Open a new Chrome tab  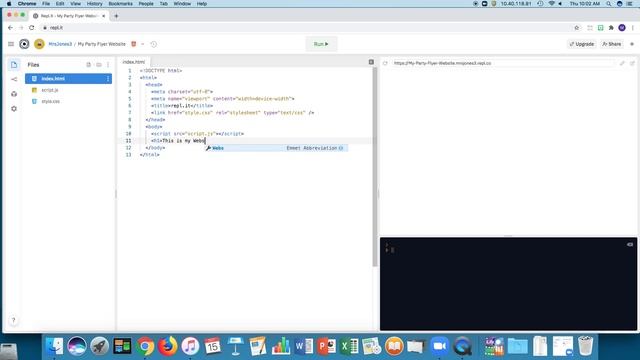tap(116, 16)
